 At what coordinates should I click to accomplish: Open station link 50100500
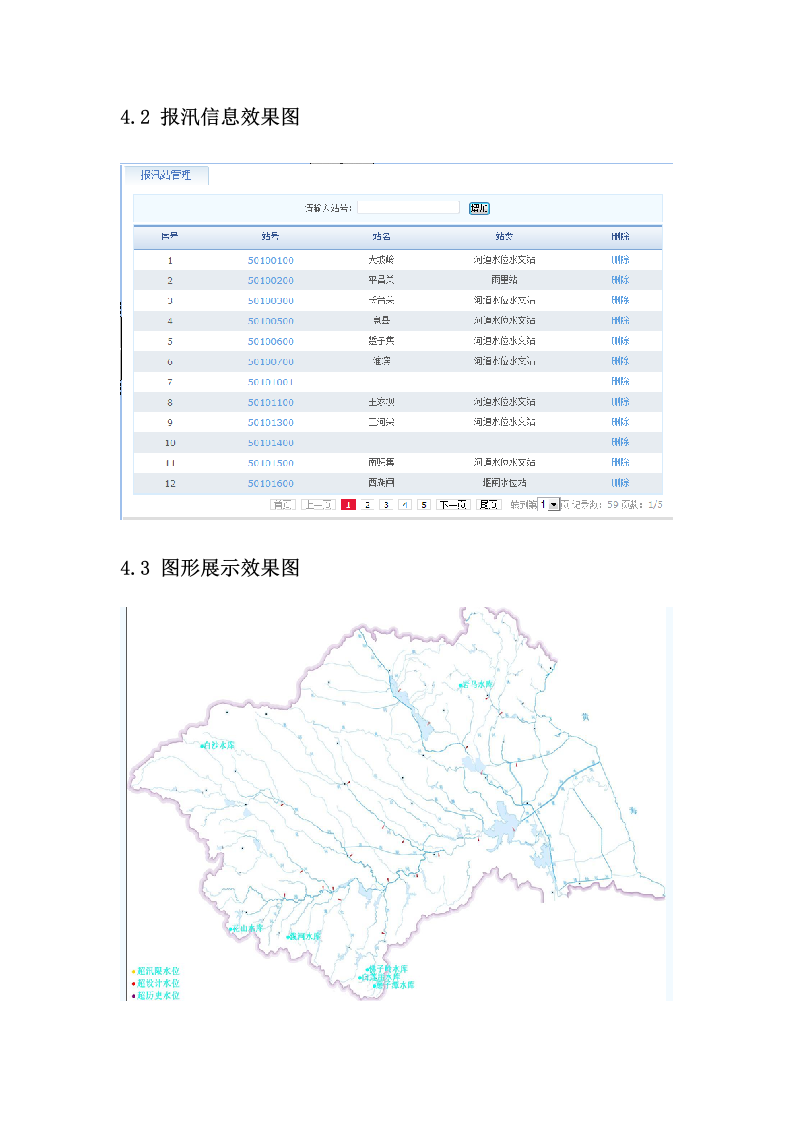click(271, 321)
